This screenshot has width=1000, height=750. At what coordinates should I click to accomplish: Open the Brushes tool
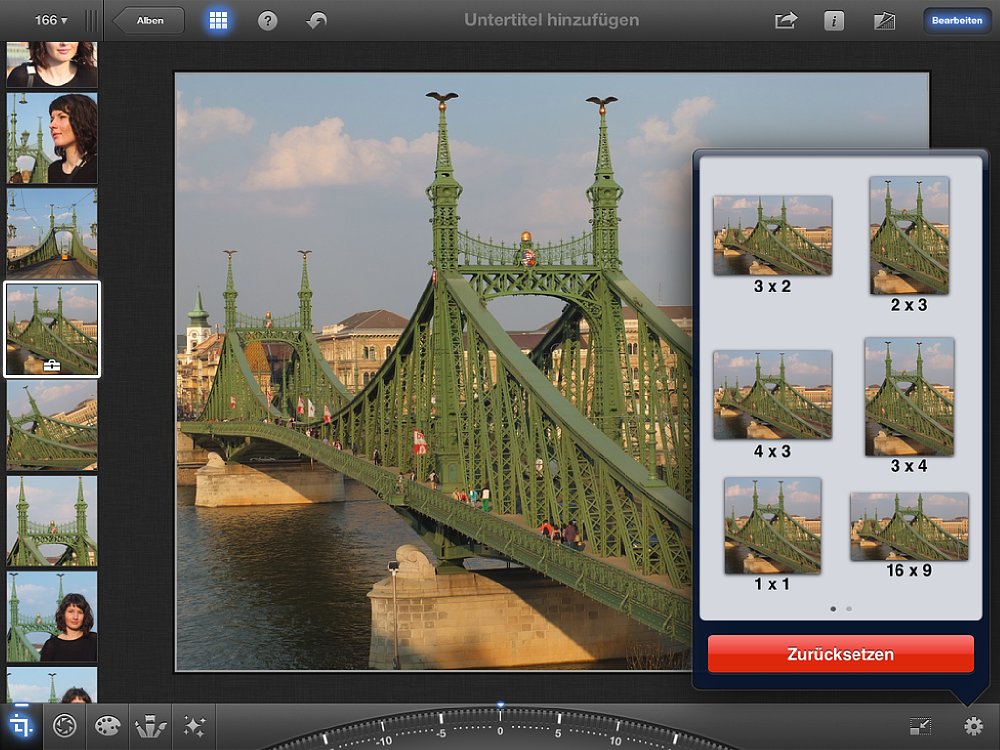151,726
